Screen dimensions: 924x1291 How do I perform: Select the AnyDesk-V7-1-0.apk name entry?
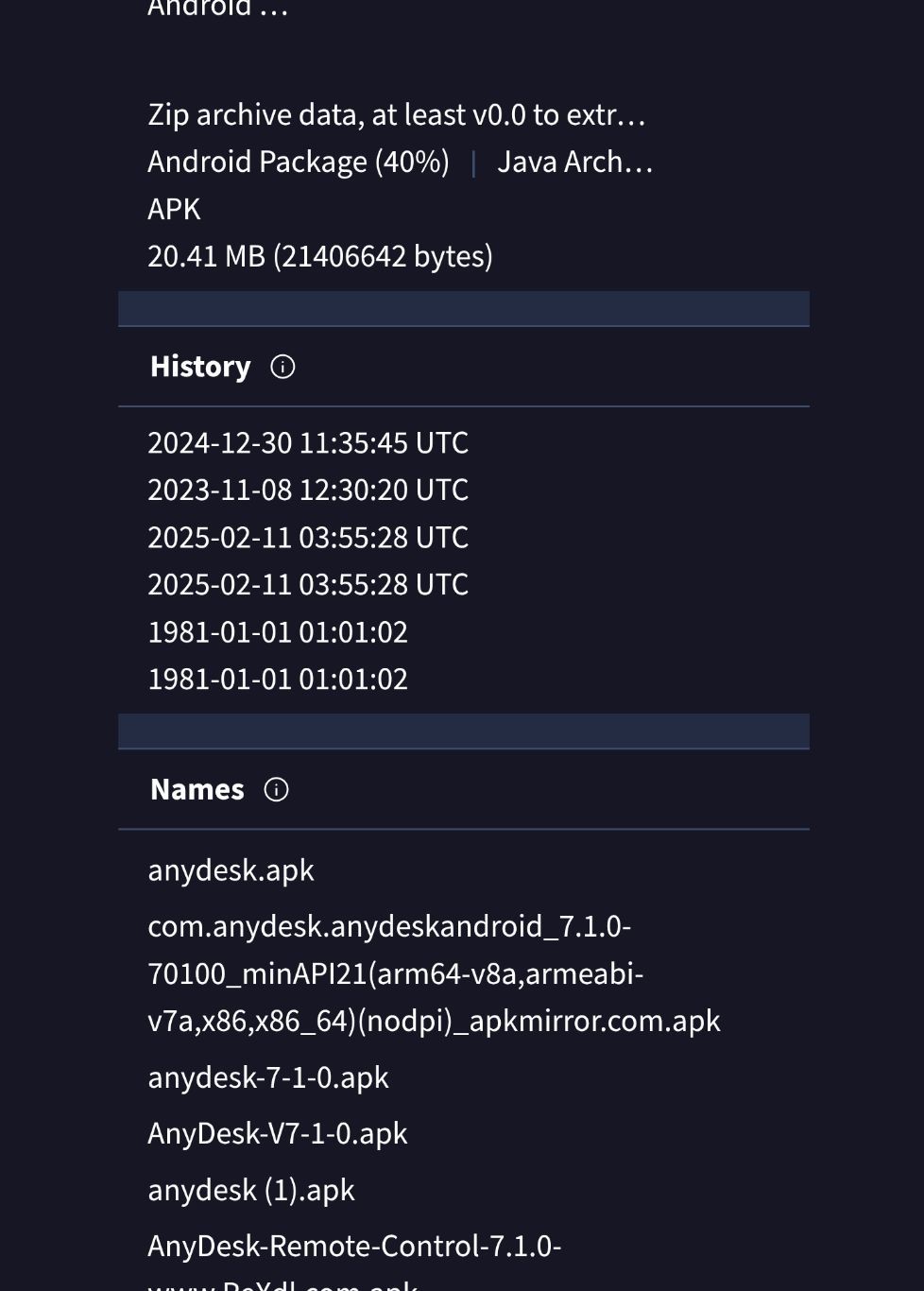278,1133
